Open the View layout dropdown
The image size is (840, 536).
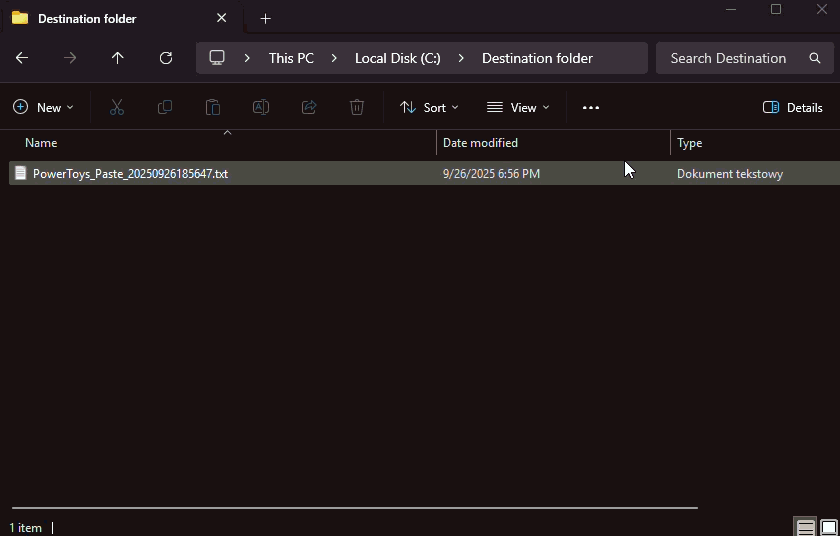pyautogui.click(x=518, y=107)
